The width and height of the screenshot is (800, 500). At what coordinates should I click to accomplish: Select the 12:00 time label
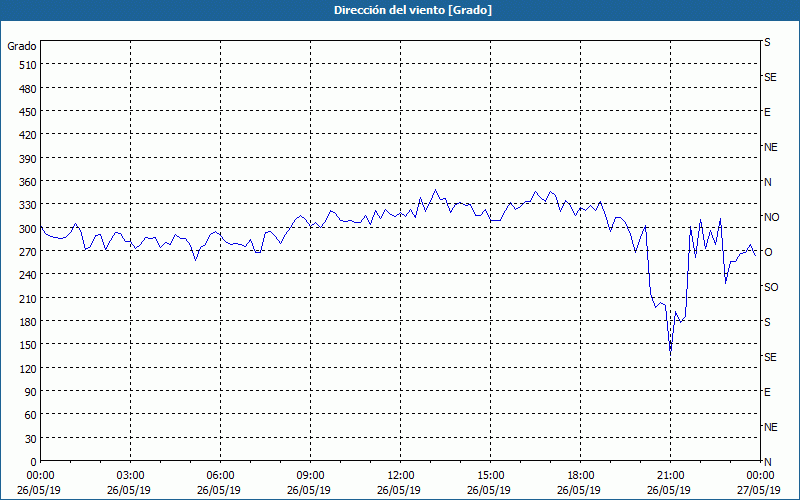(401, 476)
